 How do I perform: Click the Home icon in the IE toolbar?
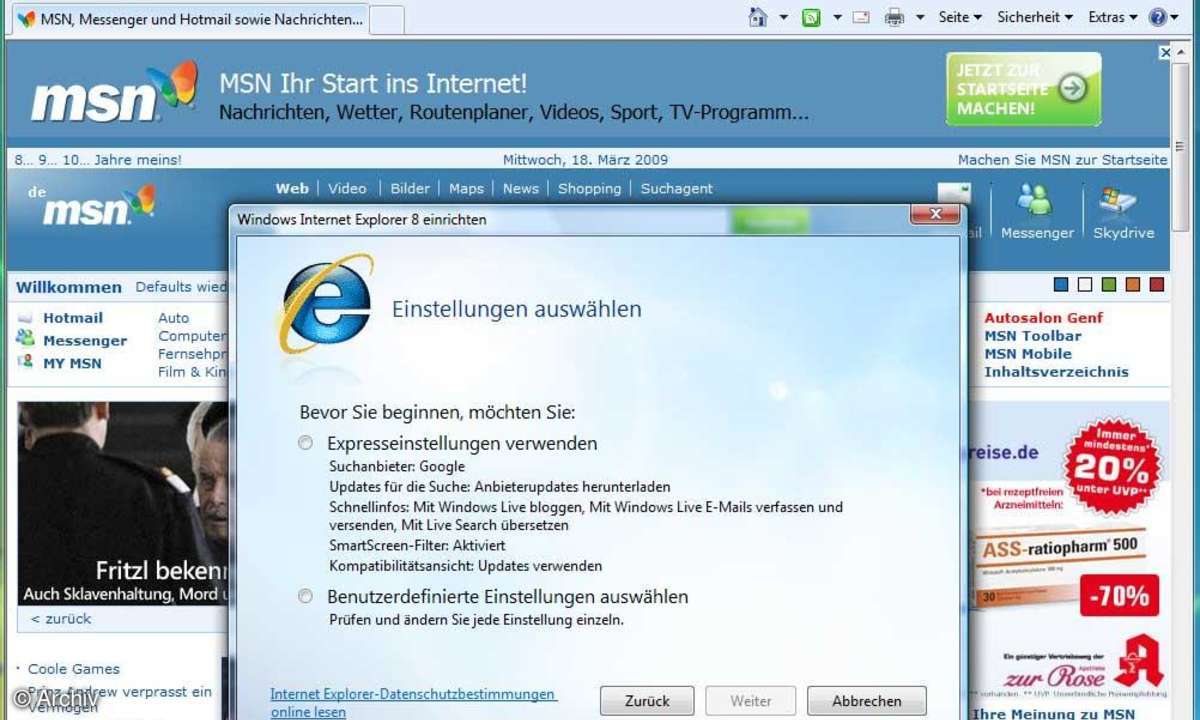[758, 17]
